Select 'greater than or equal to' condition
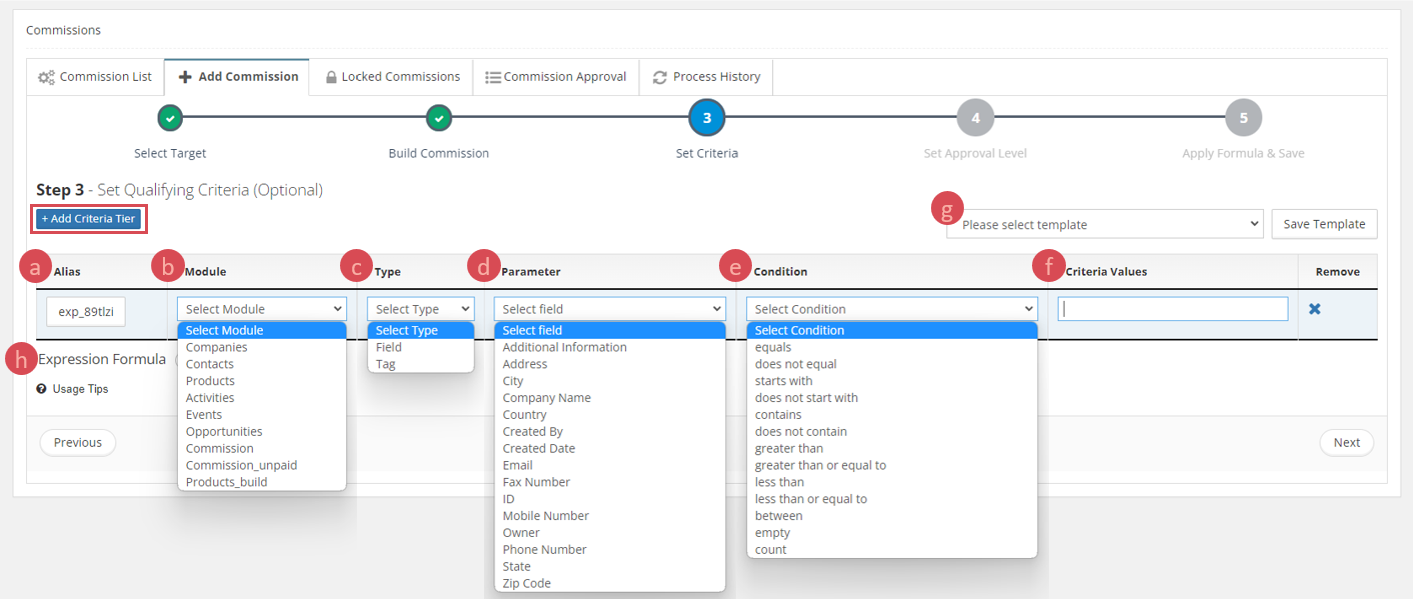1413x599 pixels. pos(820,465)
